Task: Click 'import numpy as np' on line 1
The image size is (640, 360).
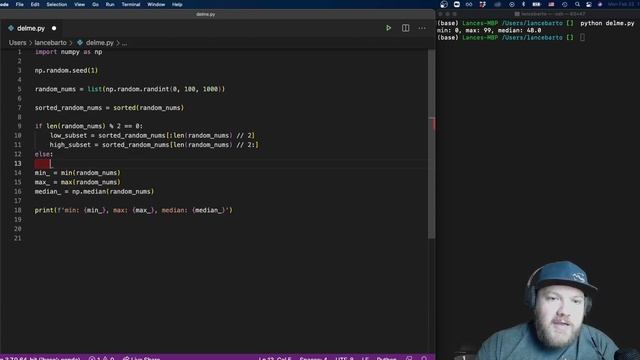Action: pos(68,52)
